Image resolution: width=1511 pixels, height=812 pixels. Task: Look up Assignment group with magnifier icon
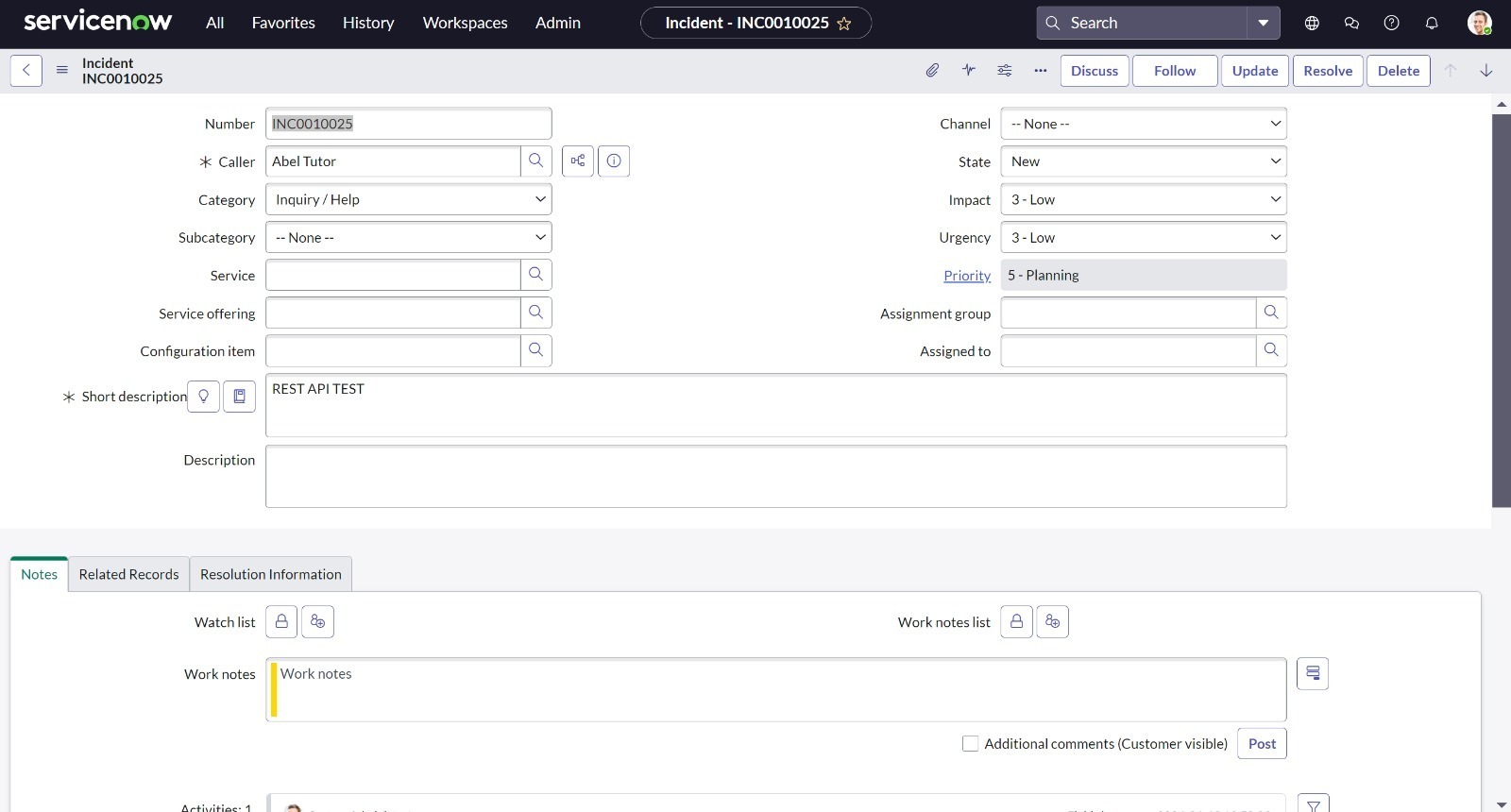click(1271, 313)
